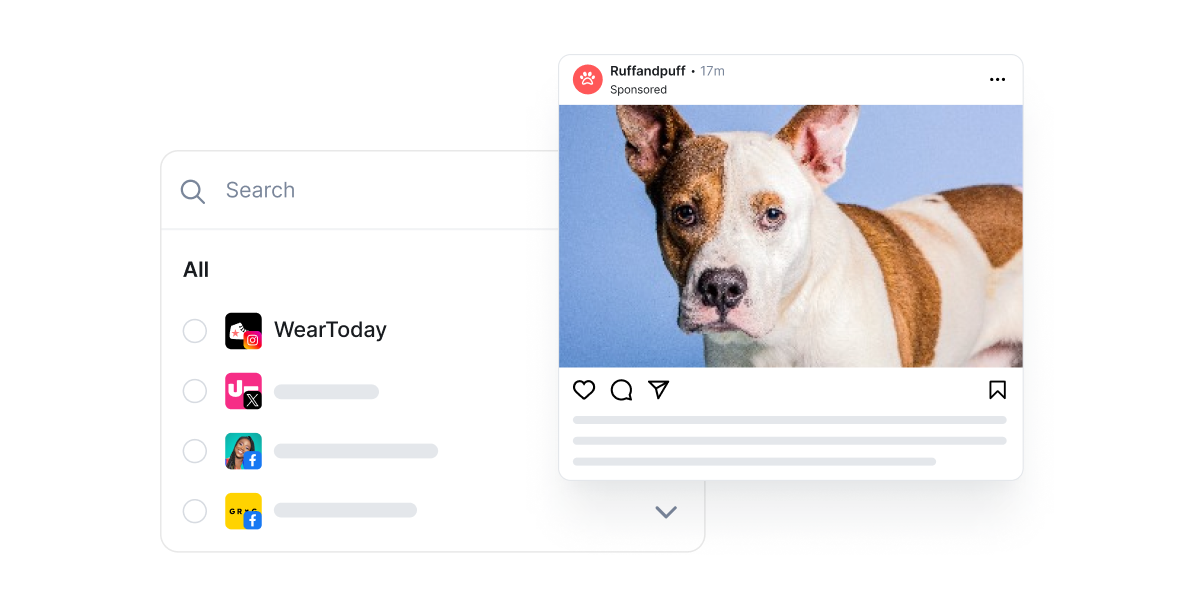Select the WearToday radio button
Screen dimensions: 1184x592
(x=195, y=331)
